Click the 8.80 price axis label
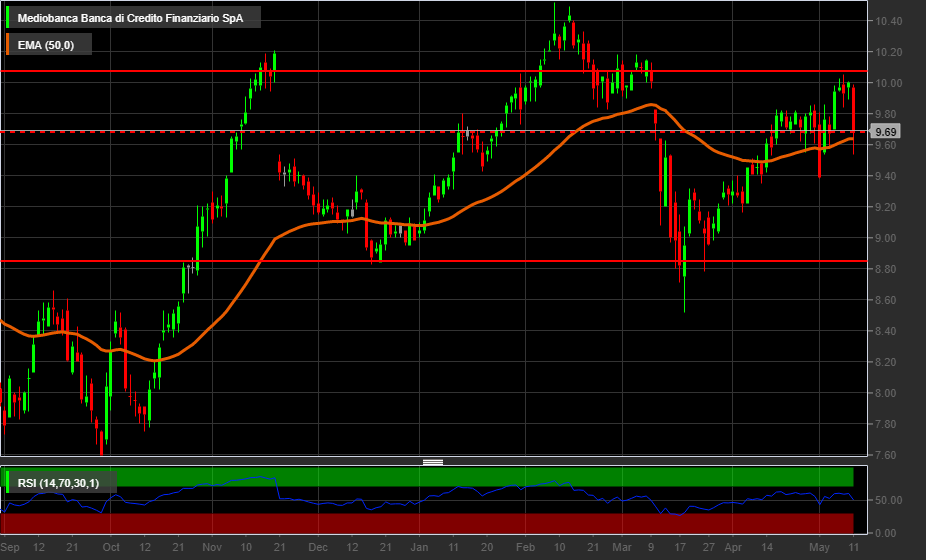 888,269
